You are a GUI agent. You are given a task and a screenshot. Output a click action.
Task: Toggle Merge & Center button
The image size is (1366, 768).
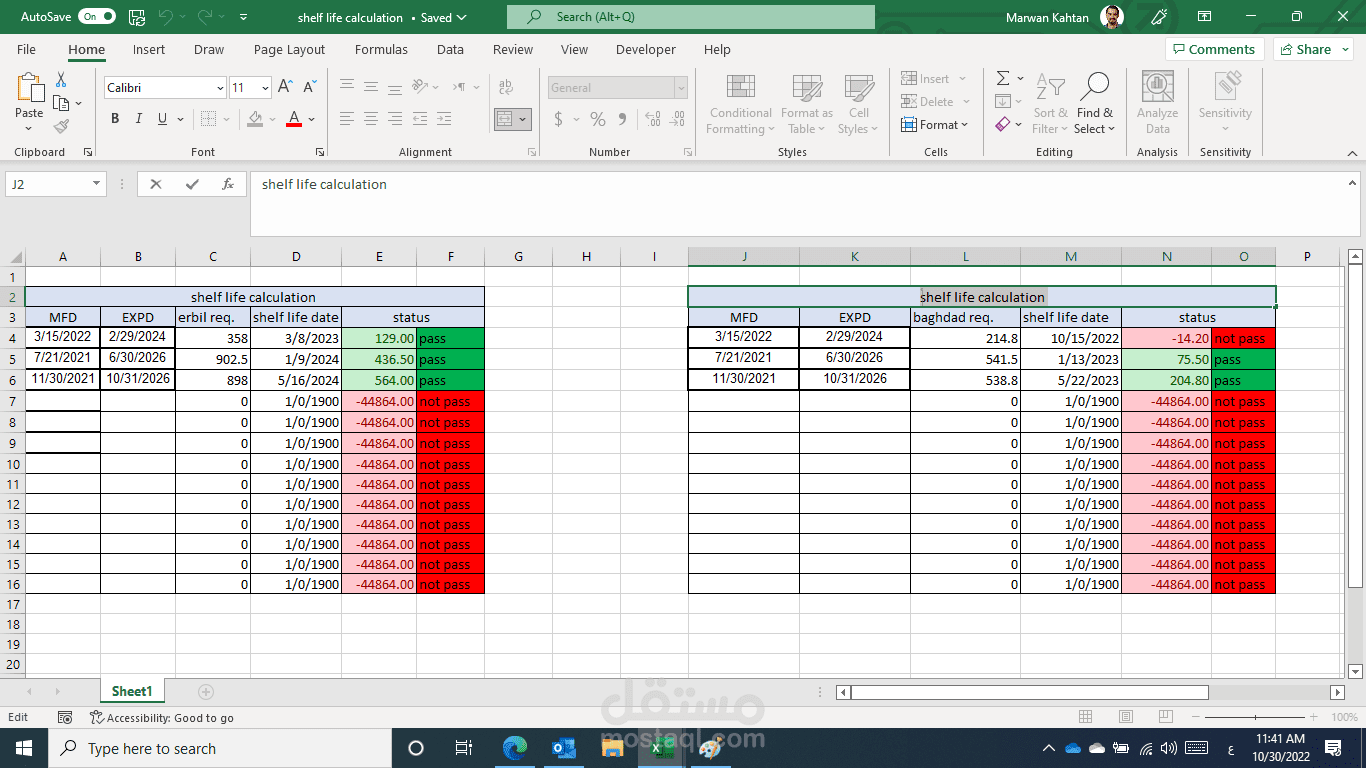[505, 119]
